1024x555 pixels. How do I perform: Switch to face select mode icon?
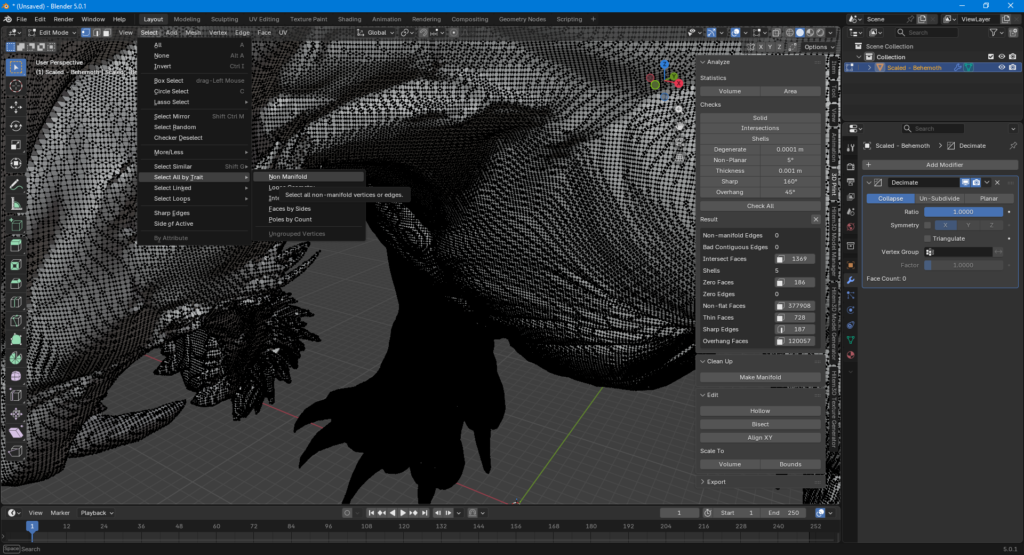click(107, 32)
